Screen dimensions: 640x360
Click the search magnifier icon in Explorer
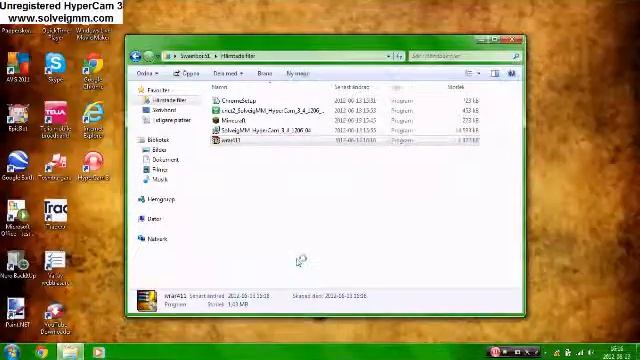point(516,56)
